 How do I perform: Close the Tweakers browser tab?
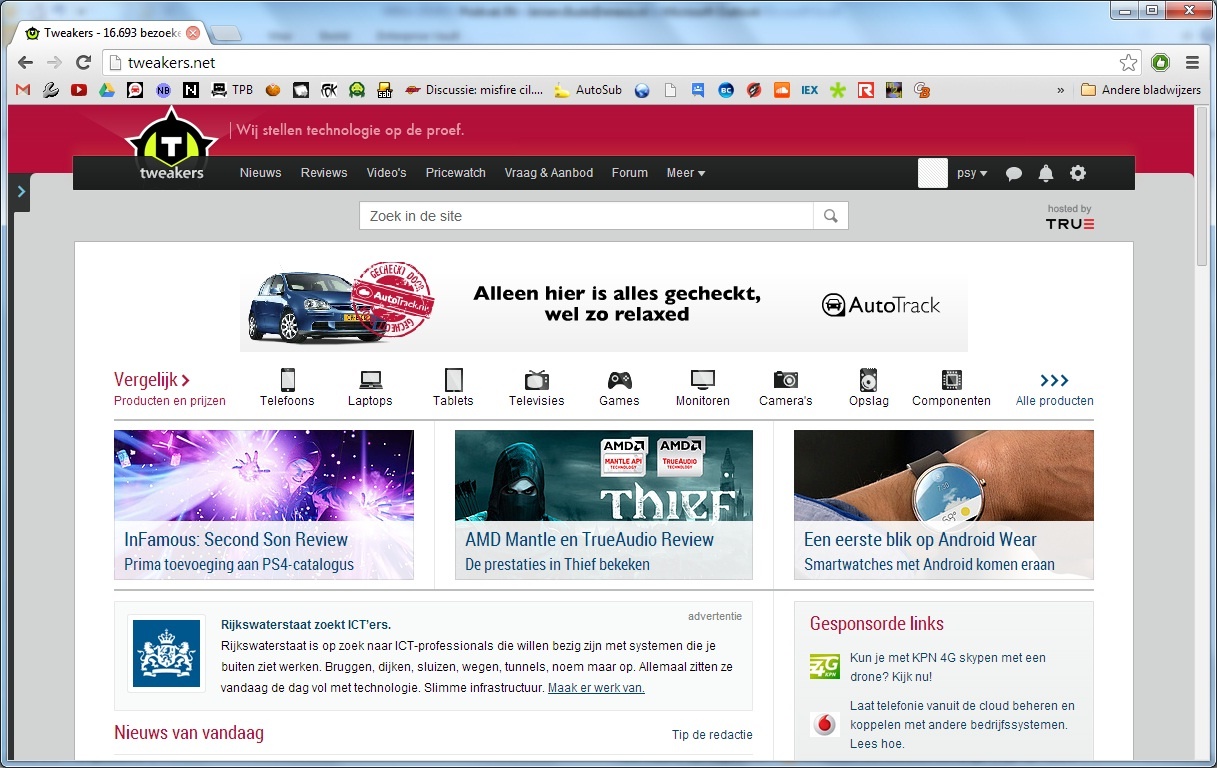(193, 33)
